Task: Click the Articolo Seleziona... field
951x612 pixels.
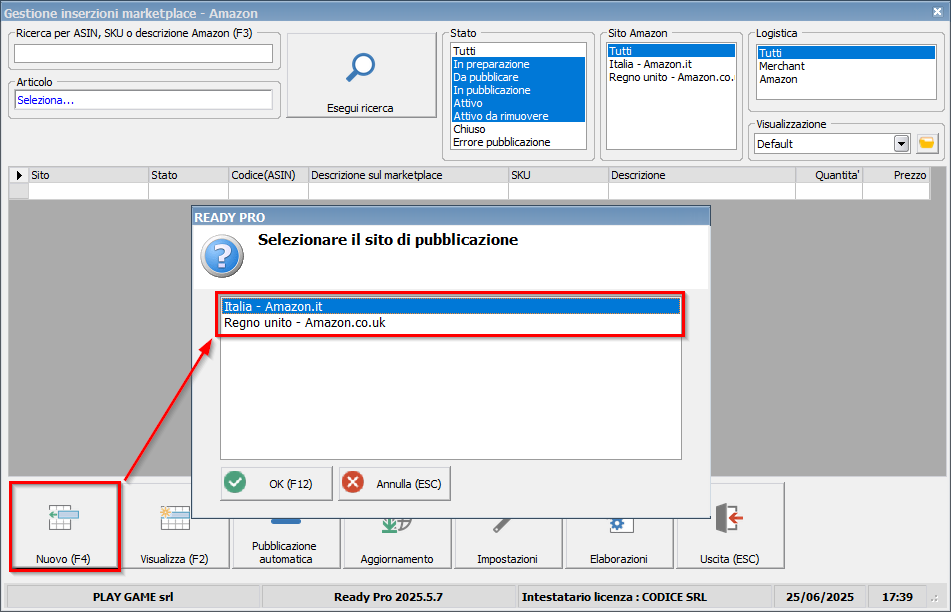Action: (143, 100)
